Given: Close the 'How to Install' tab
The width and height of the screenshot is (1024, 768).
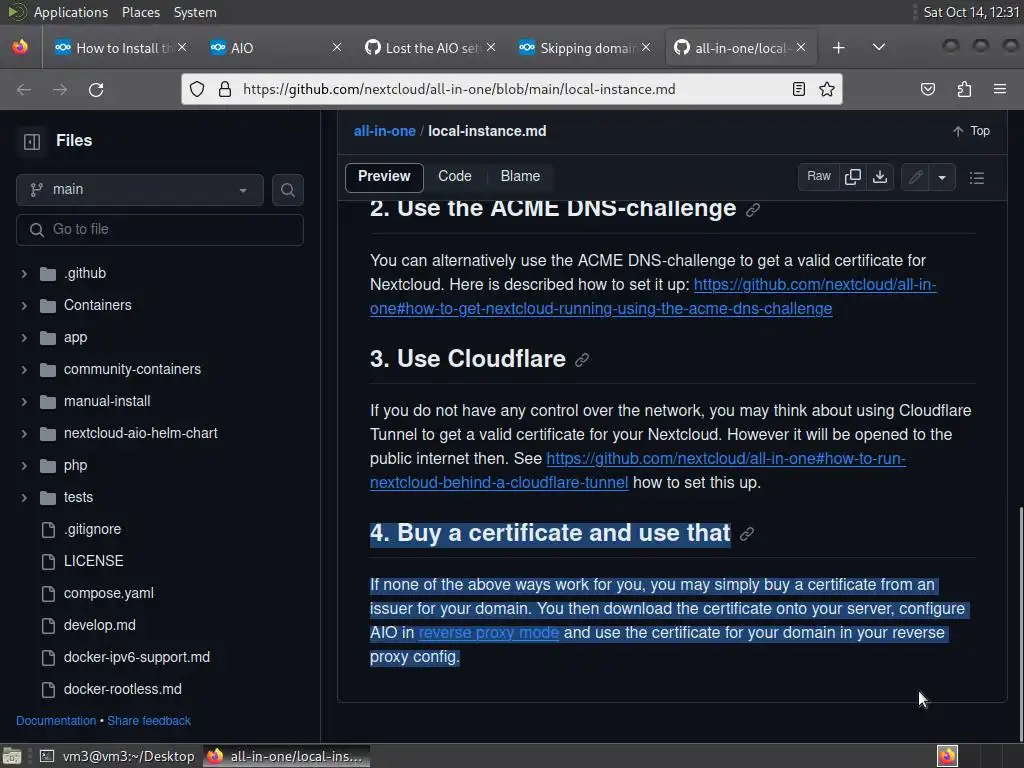Looking at the screenshot, I should coord(182,47).
